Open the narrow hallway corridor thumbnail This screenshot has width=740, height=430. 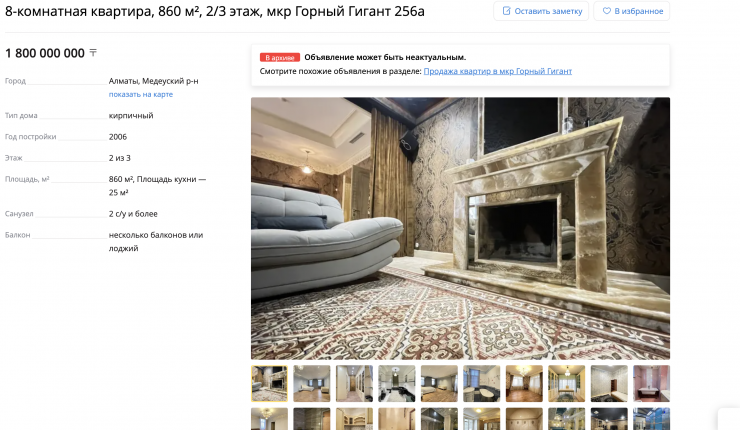click(354, 383)
